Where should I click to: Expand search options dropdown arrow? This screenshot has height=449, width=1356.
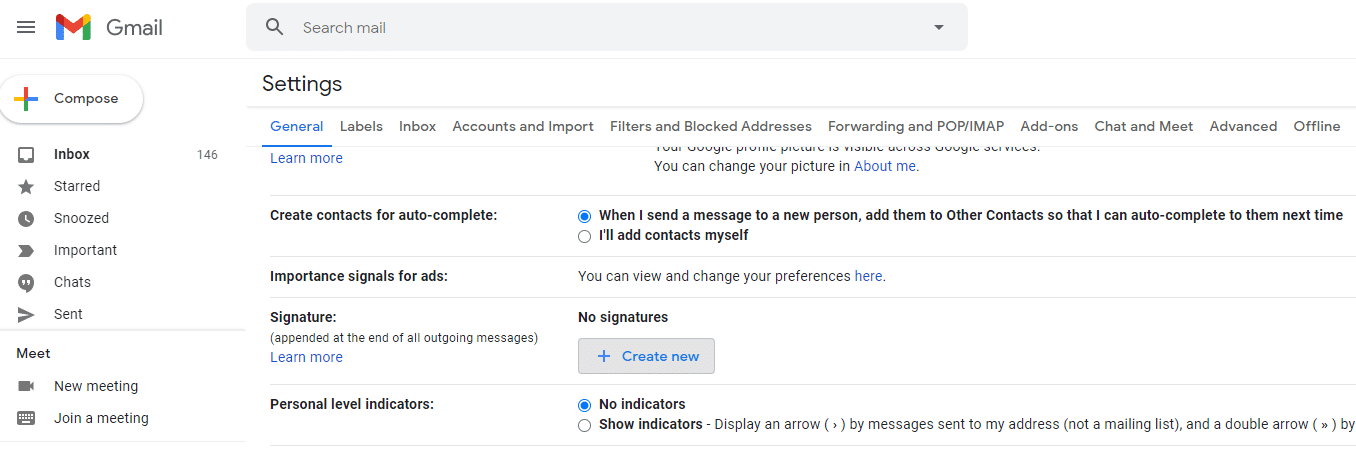938,28
